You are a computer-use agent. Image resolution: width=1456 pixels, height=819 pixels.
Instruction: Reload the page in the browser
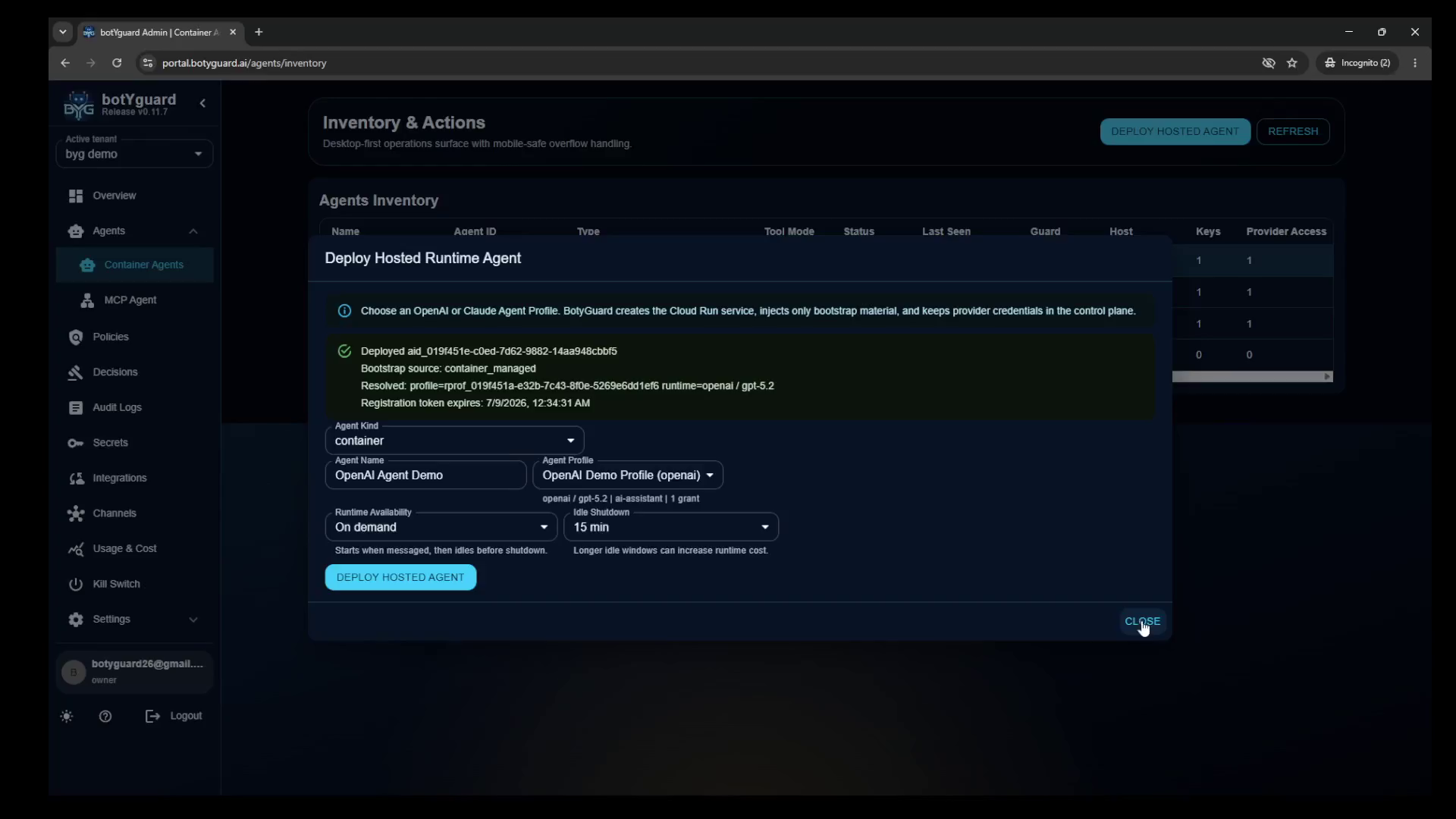pyautogui.click(x=117, y=63)
